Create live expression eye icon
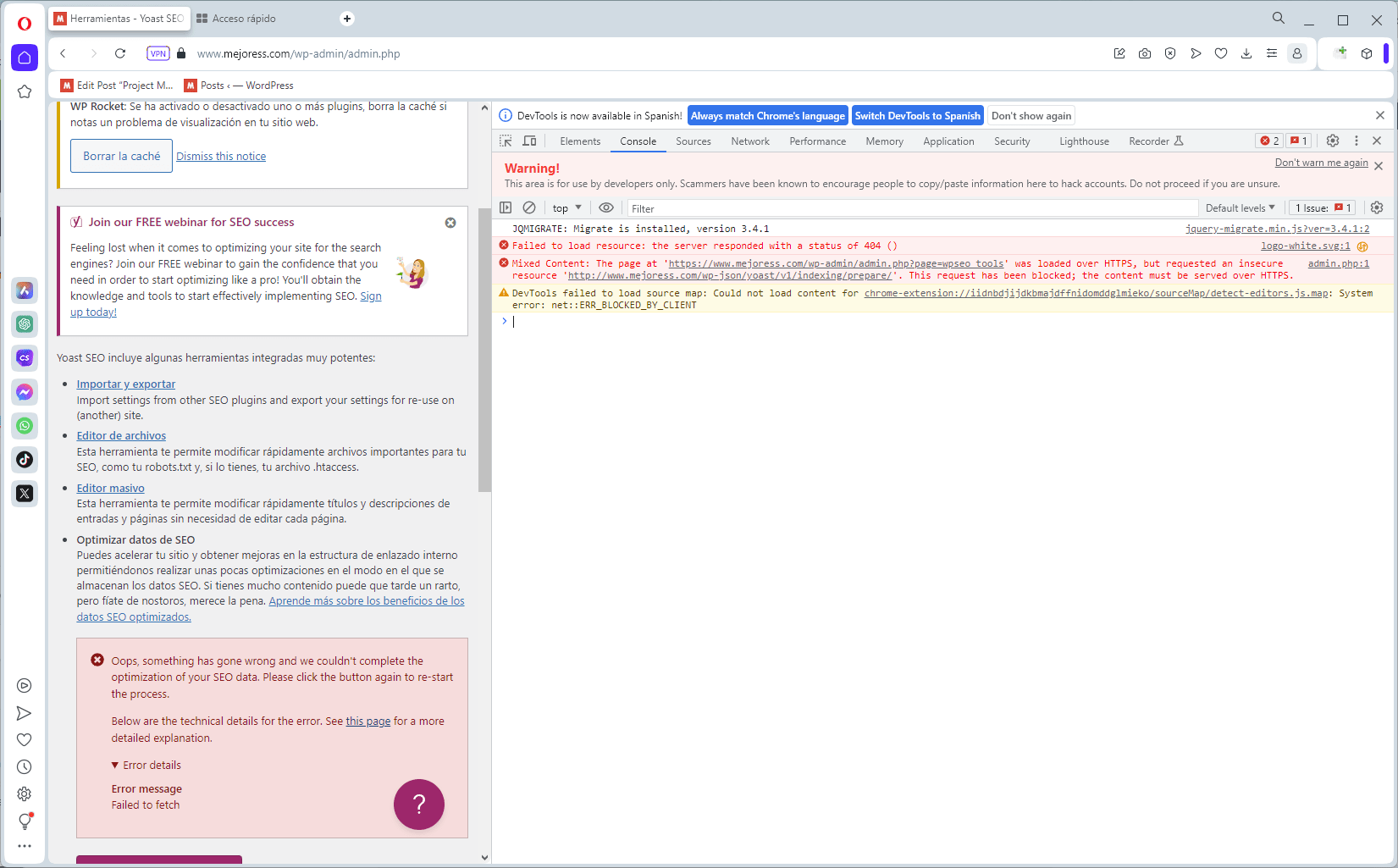Viewport: 1398px width, 868px height. pos(606,207)
